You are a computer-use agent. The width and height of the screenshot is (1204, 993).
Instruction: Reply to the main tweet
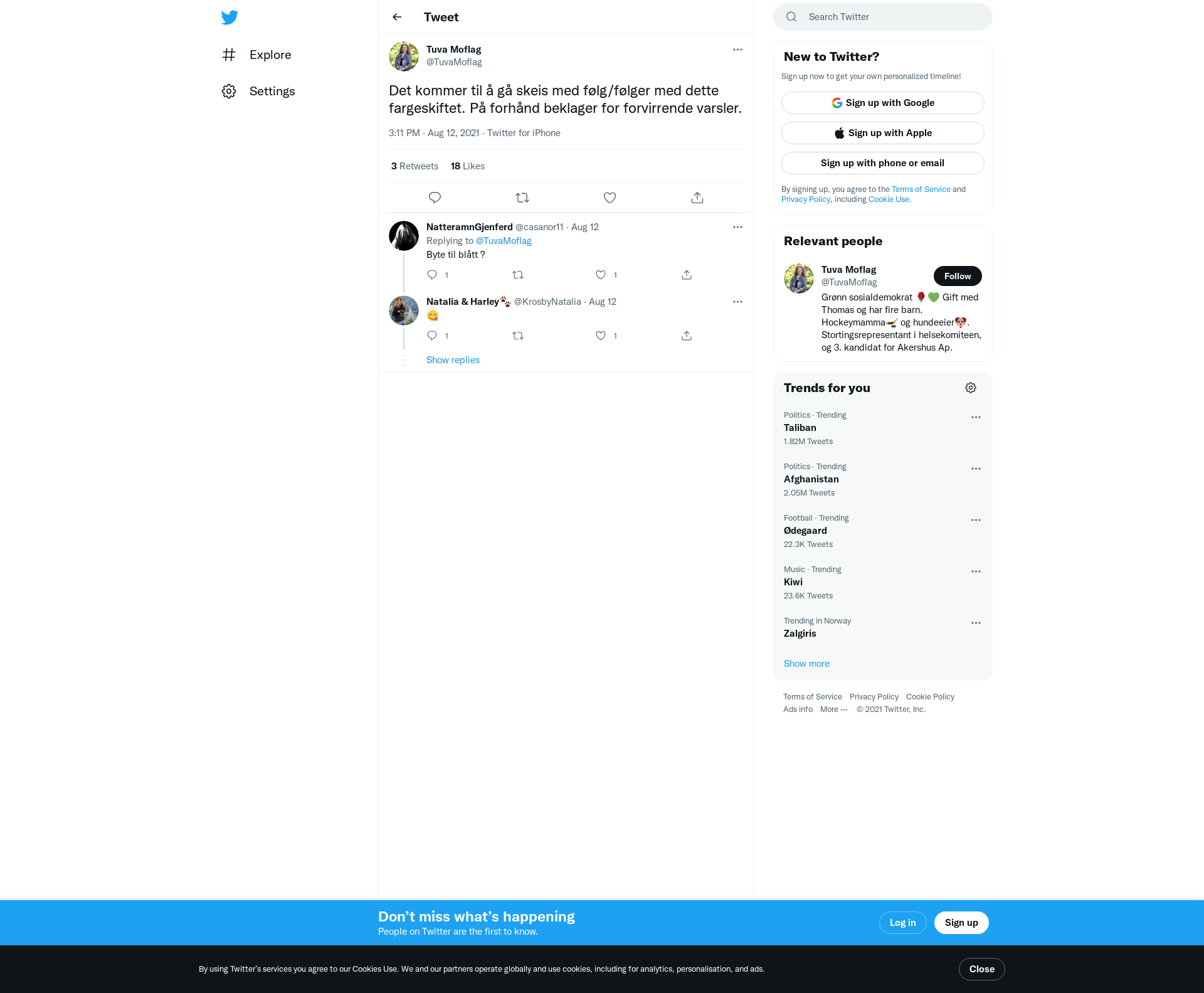[x=435, y=198]
